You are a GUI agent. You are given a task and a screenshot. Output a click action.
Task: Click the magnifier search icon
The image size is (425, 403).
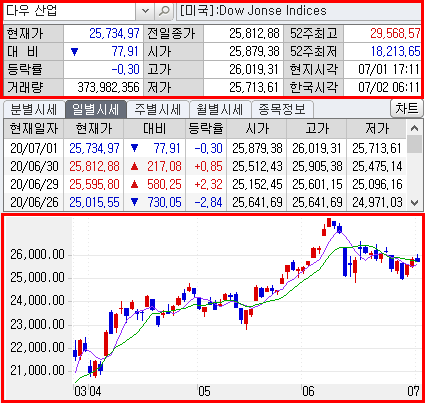pyautogui.click(x=164, y=11)
